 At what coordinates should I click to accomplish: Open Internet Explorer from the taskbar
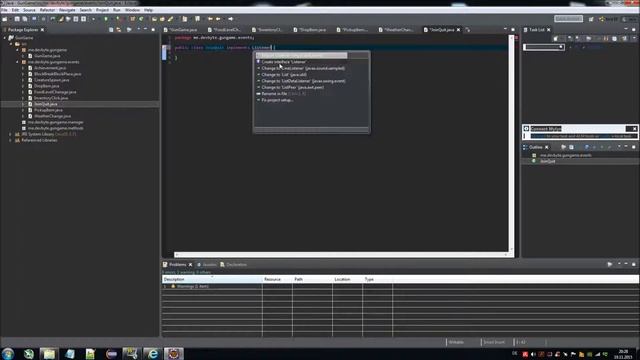click(x=152, y=353)
